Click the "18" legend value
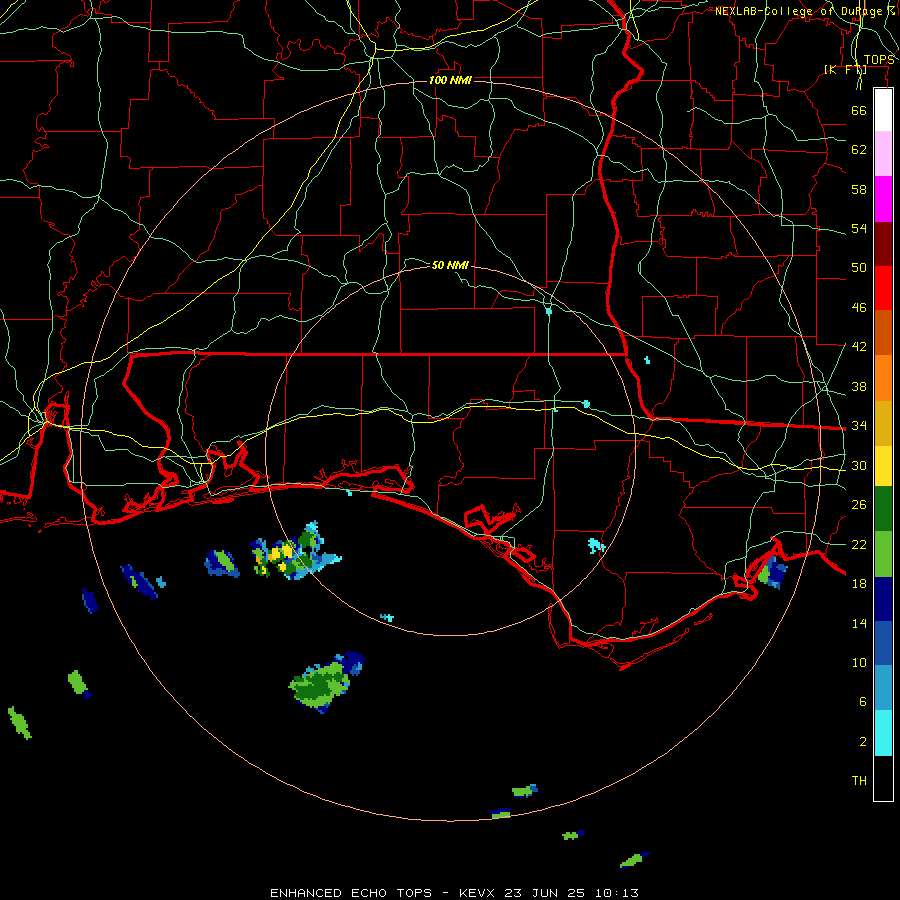This screenshot has width=900, height=900. 859,584
